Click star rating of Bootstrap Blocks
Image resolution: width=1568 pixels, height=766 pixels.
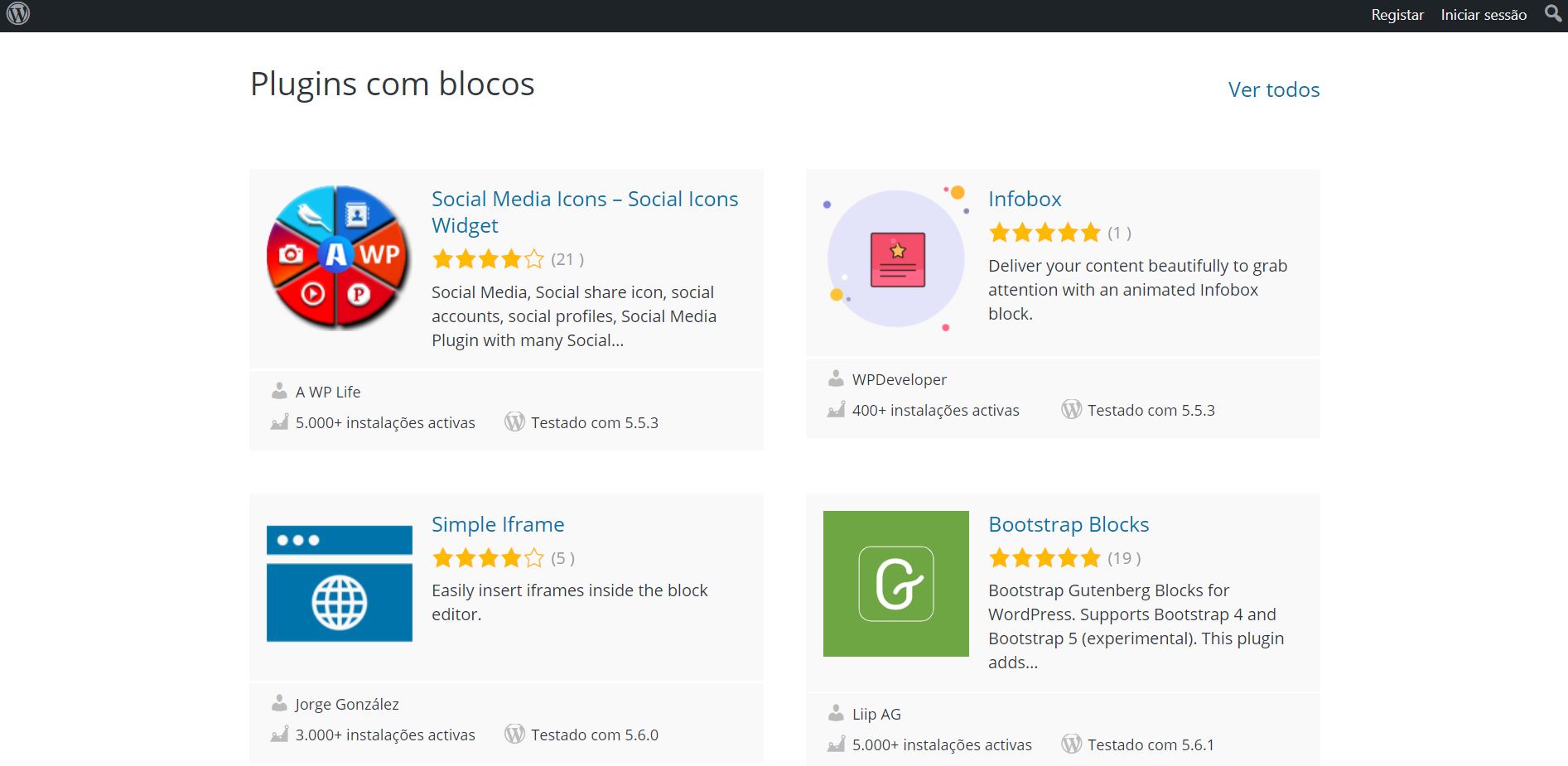1045,558
